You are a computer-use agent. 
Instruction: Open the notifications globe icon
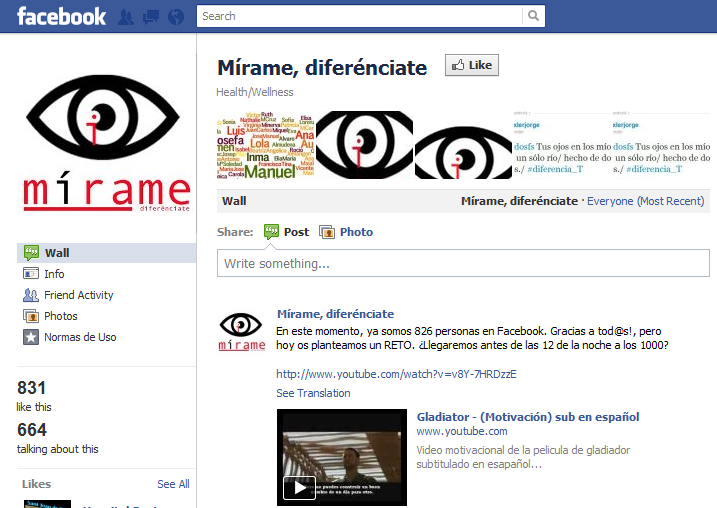(x=176, y=17)
